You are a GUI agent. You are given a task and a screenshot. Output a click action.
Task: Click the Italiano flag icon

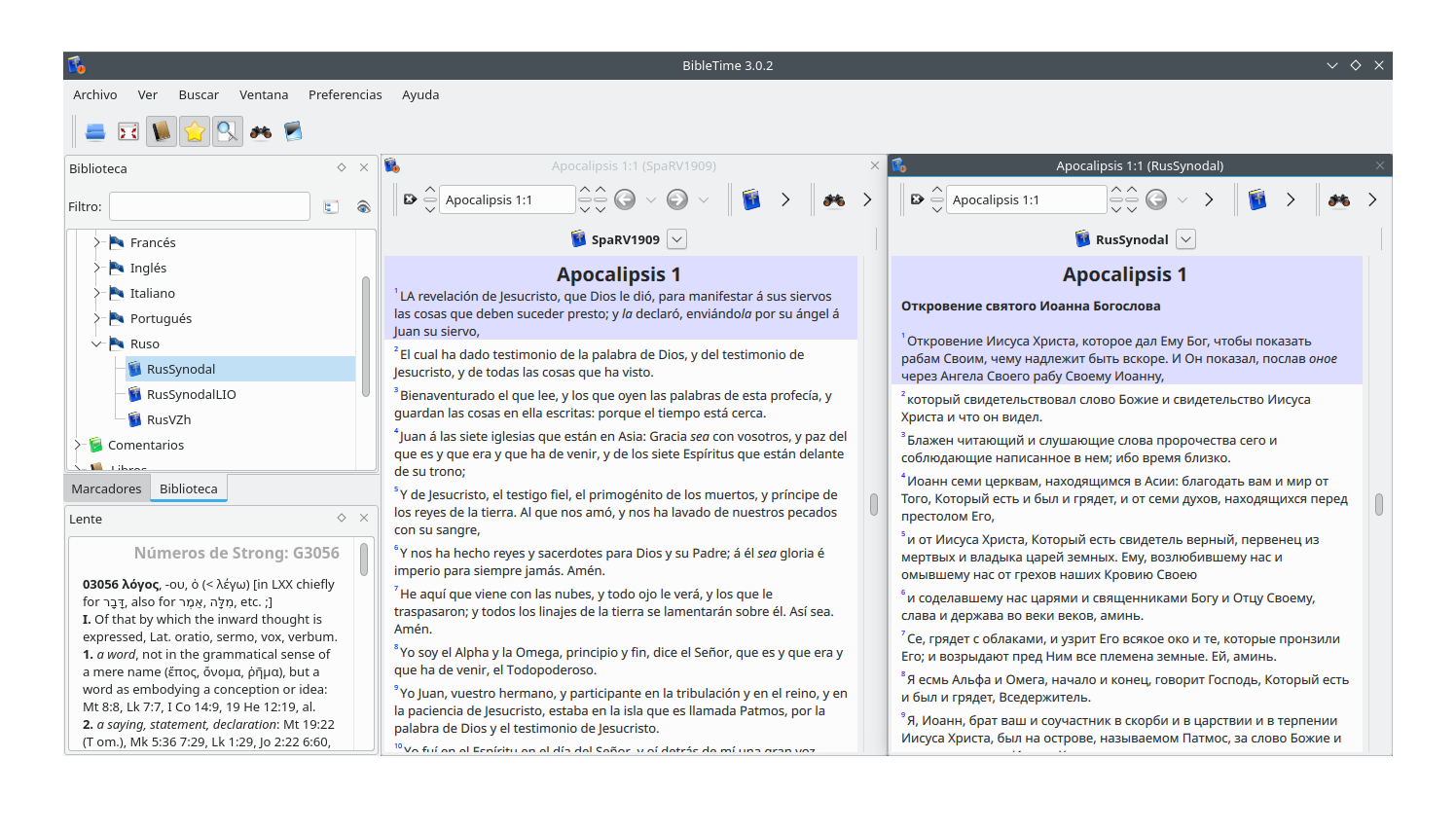pyautogui.click(x=117, y=293)
